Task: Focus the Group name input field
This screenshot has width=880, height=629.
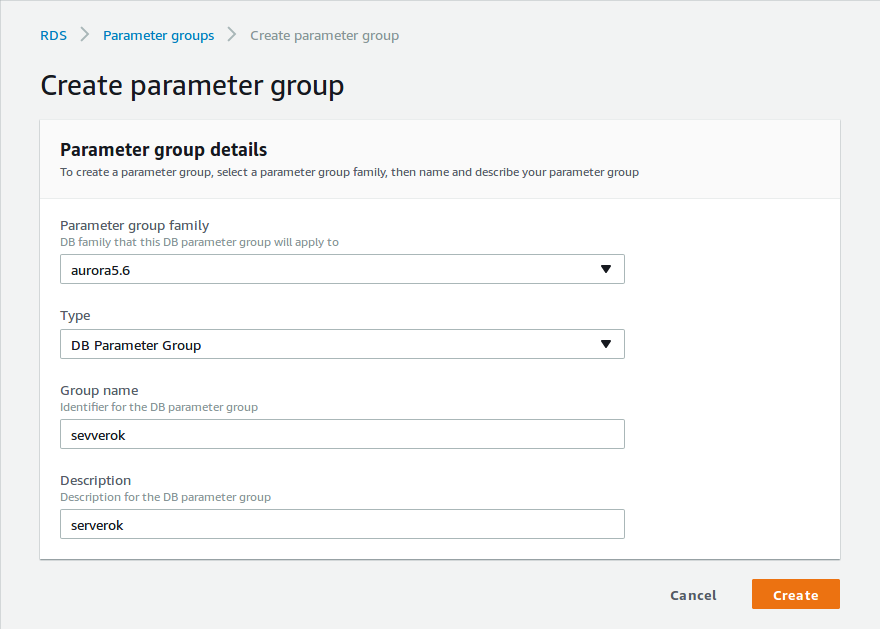Action: coord(342,434)
